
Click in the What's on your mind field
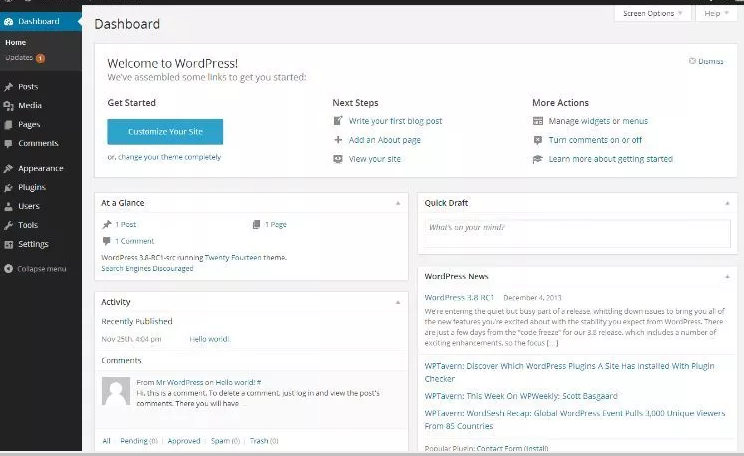pyautogui.click(x=577, y=233)
